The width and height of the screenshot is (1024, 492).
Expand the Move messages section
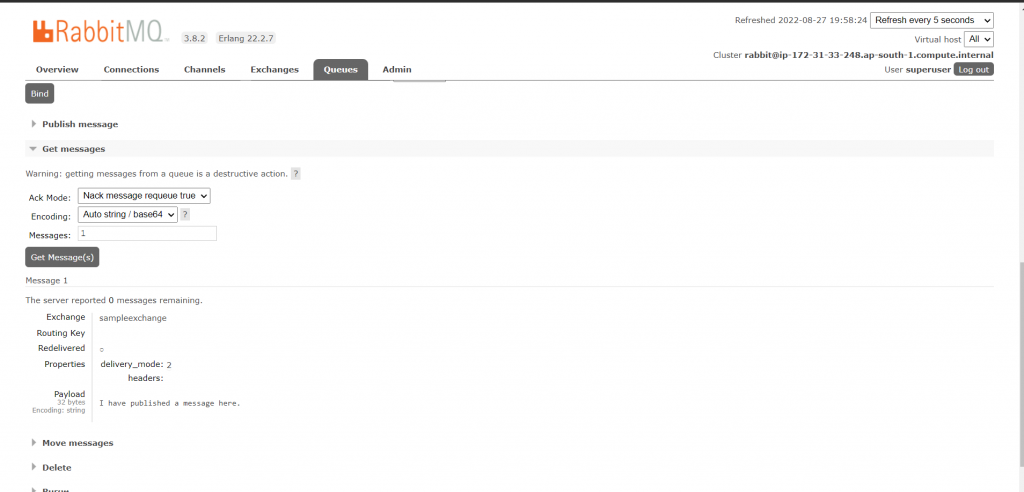(x=77, y=443)
